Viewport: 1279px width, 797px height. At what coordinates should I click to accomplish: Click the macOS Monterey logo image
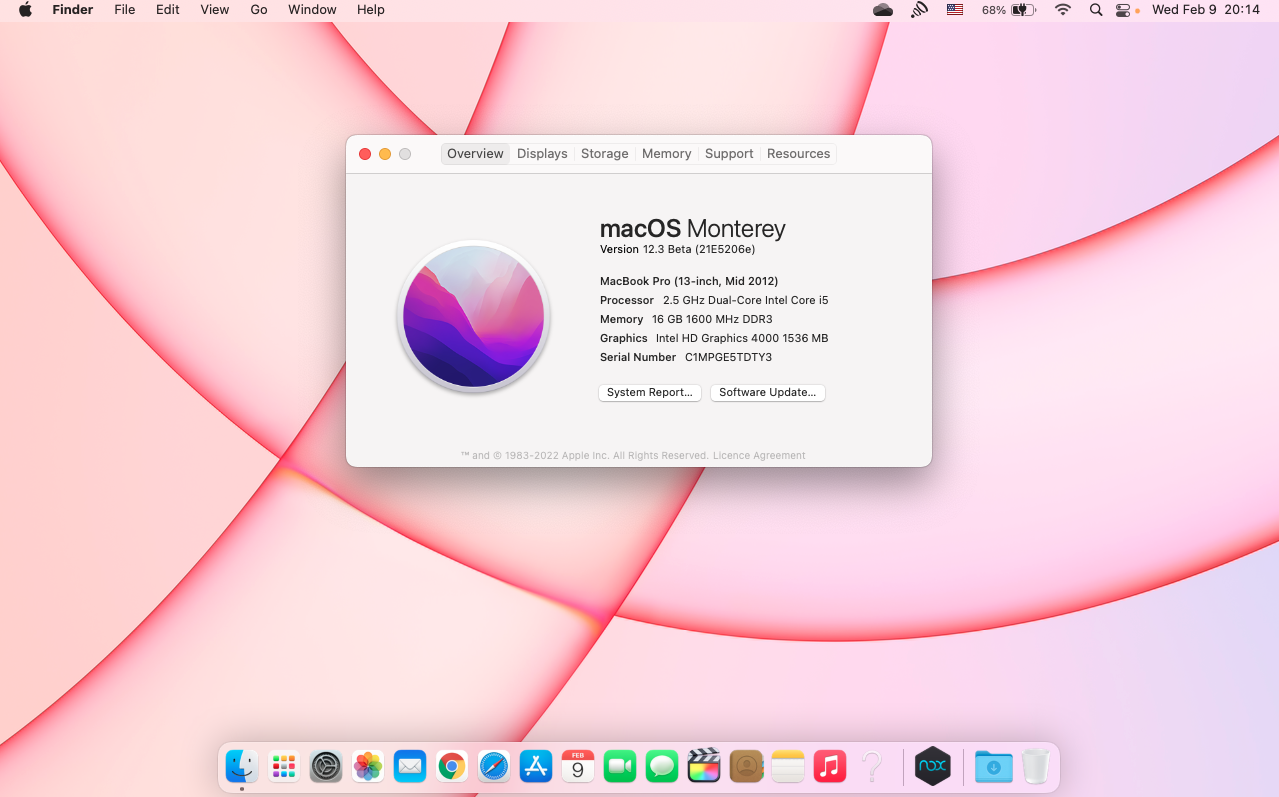click(474, 316)
